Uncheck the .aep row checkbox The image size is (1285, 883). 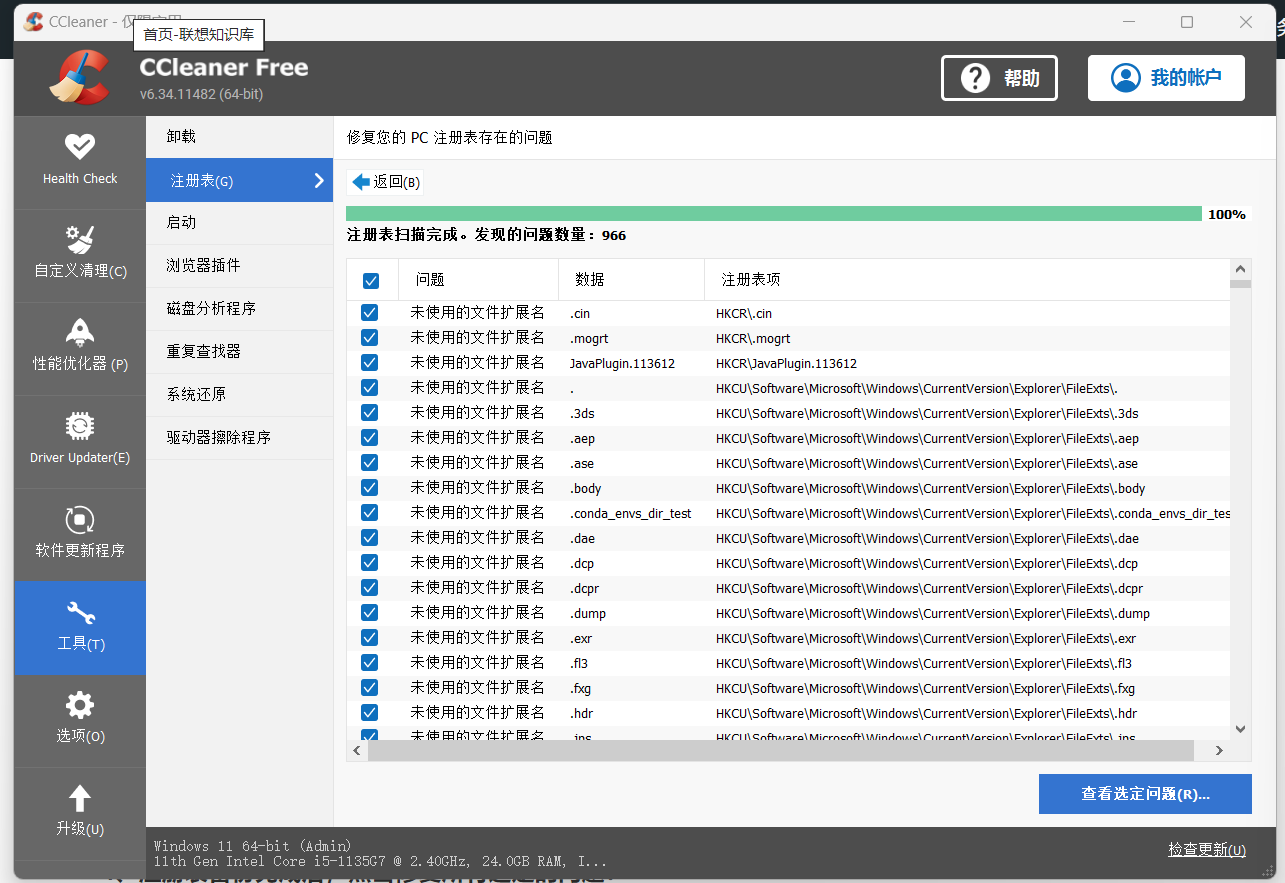tap(369, 438)
